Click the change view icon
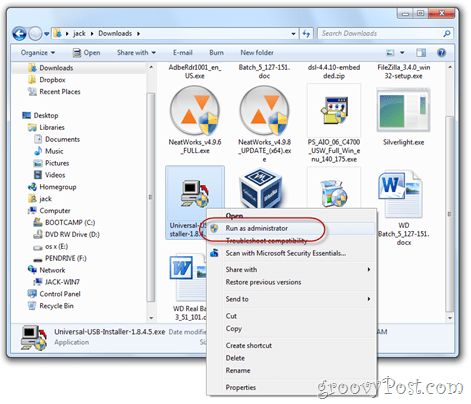Image resolution: width=471 pixels, height=404 pixels. point(390,53)
